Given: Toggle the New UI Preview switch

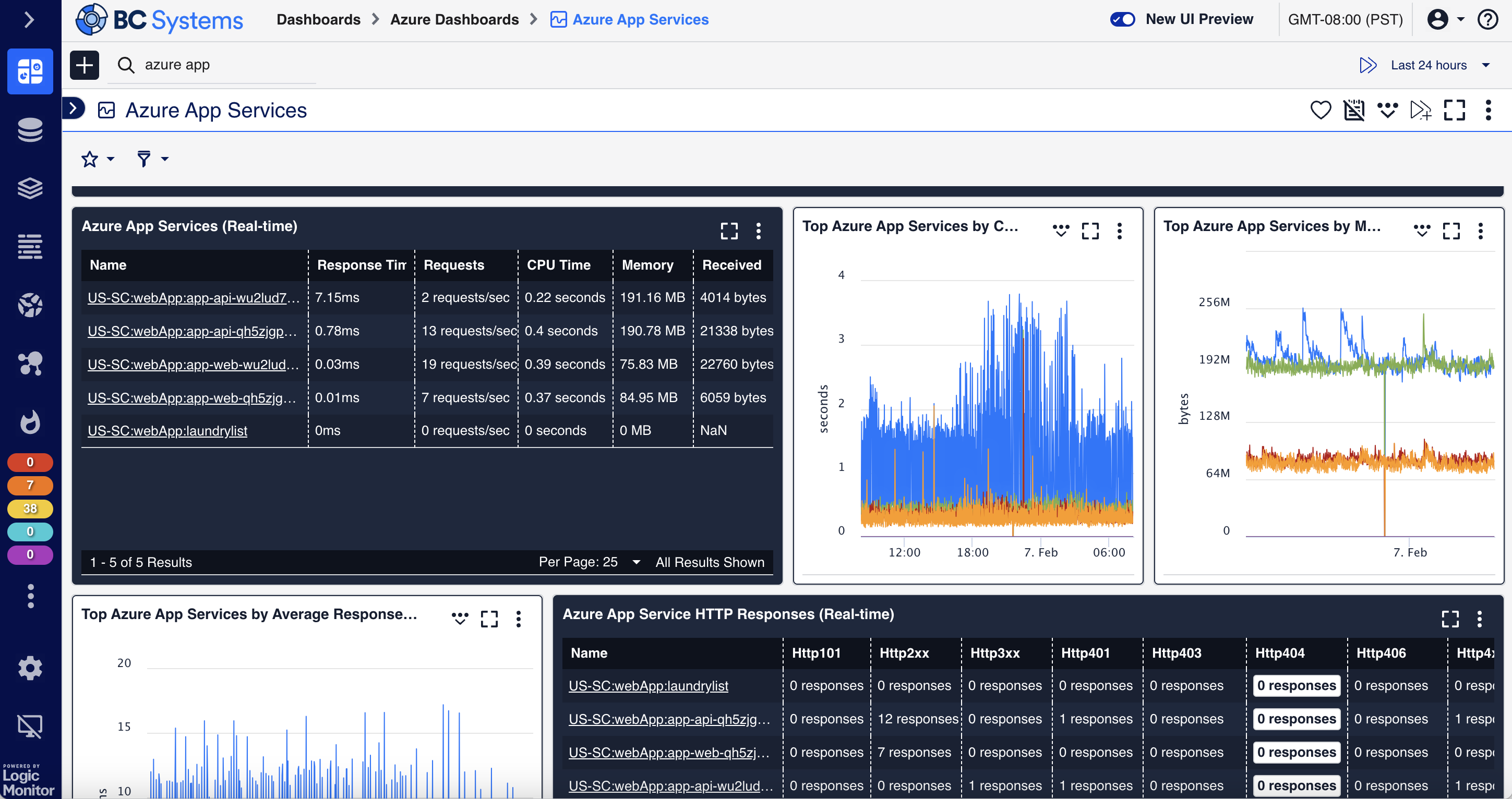Looking at the screenshot, I should point(1122,19).
